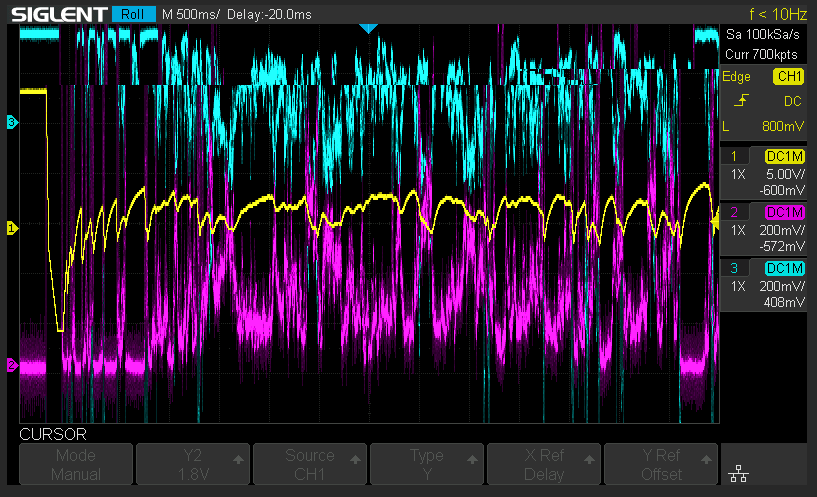The height and width of the screenshot is (497, 817).
Task: Click channel 2 -572mV offset value
Action: click(782, 246)
